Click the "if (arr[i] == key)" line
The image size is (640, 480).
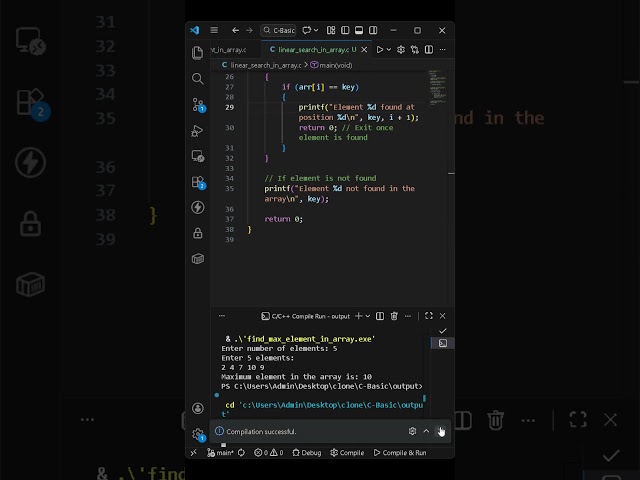(x=320, y=87)
